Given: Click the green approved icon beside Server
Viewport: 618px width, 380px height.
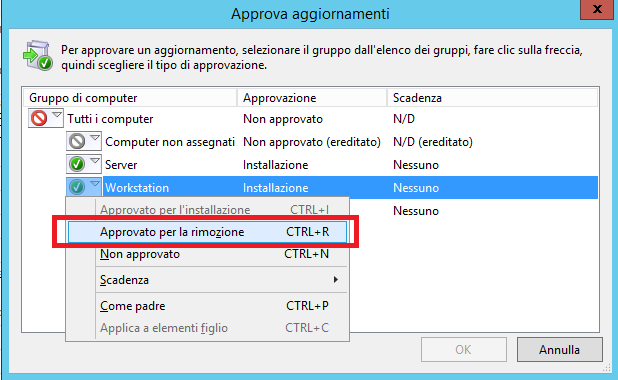Looking at the screenshot, I should pos(77,164).
